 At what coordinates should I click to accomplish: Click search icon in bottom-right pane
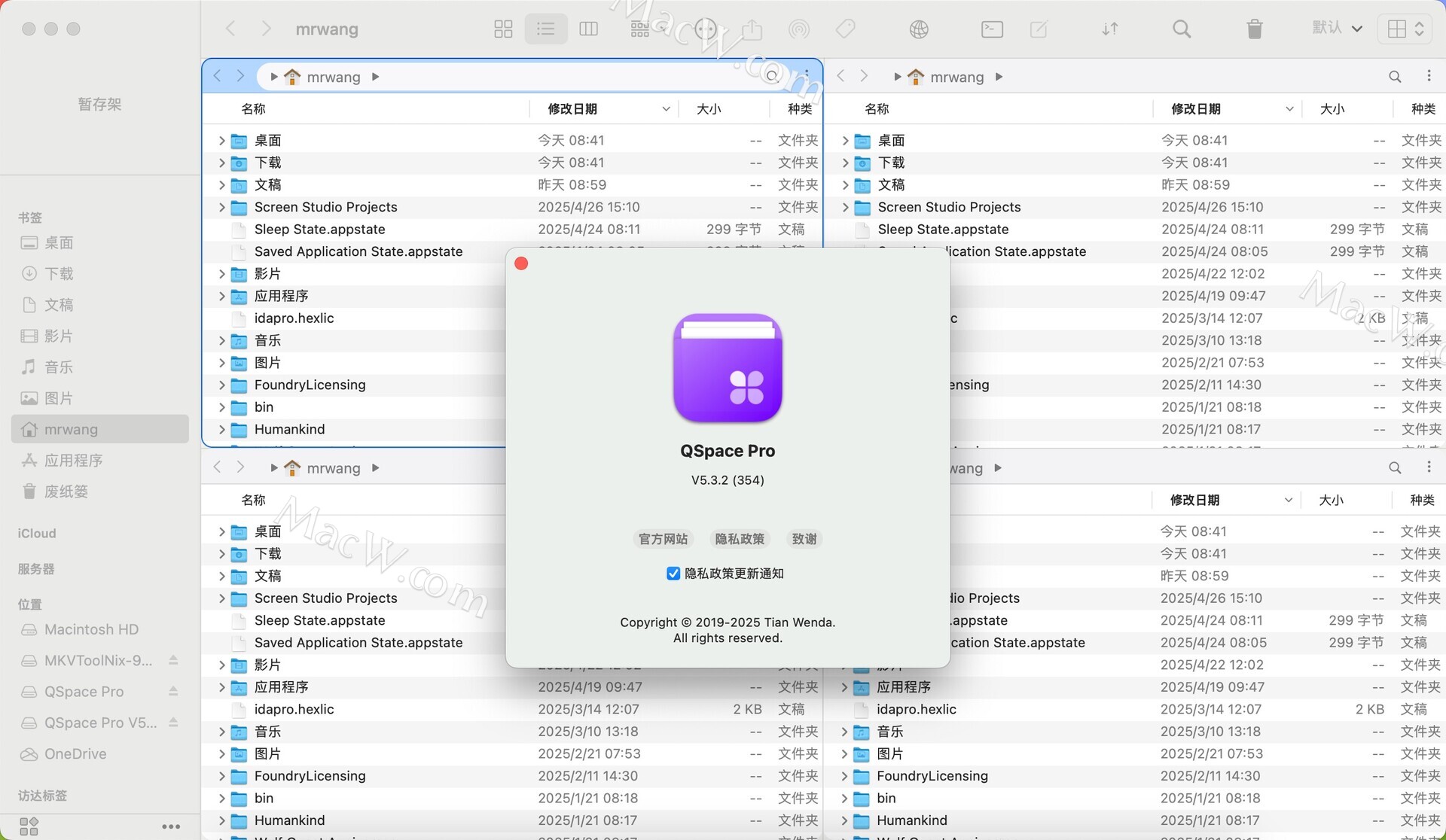(1395, 468)
